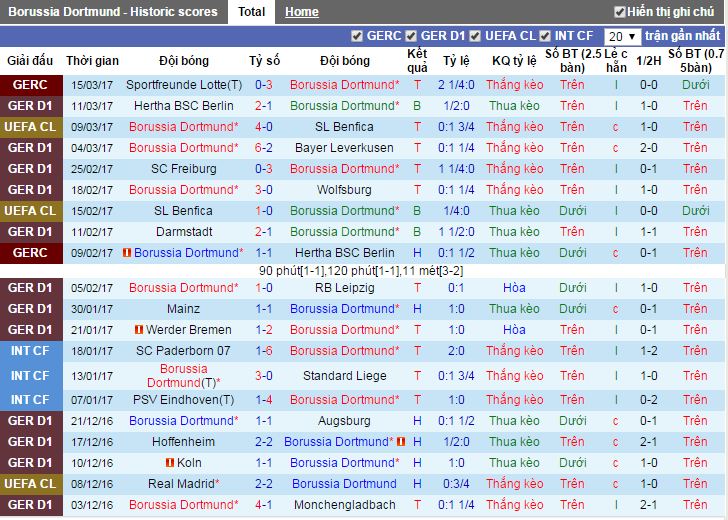This screenshot has height=520, width=728.
Task: Open Real Madrid team link
Action: coord(184,484)
